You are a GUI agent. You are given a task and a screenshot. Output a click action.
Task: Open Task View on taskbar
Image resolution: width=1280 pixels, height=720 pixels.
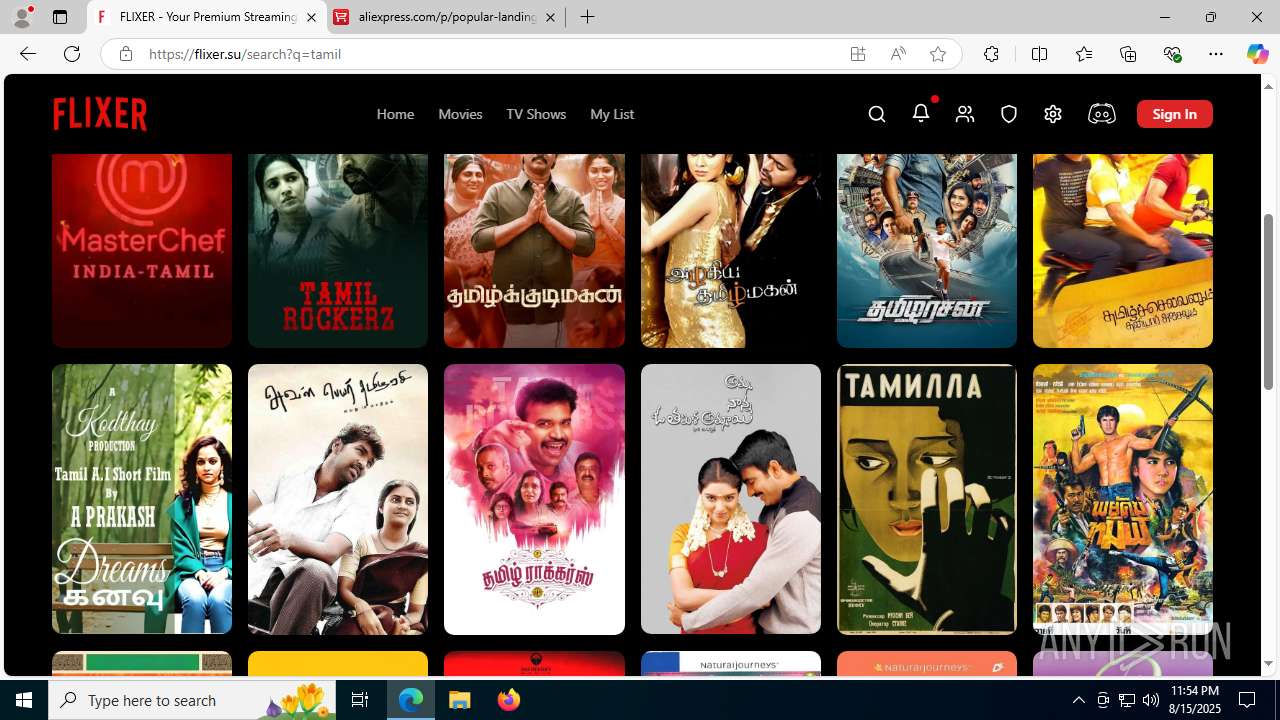pos(360,700)
